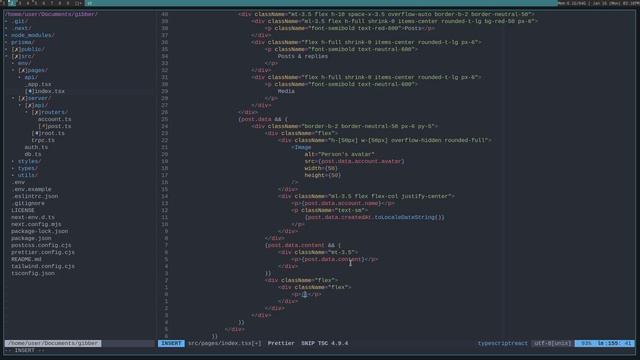The width and height of the screenshot is (640, 360).
Task: Click the tree's statusline path /home/user/Documents/gibber
Action: click(x=53, y=343)
